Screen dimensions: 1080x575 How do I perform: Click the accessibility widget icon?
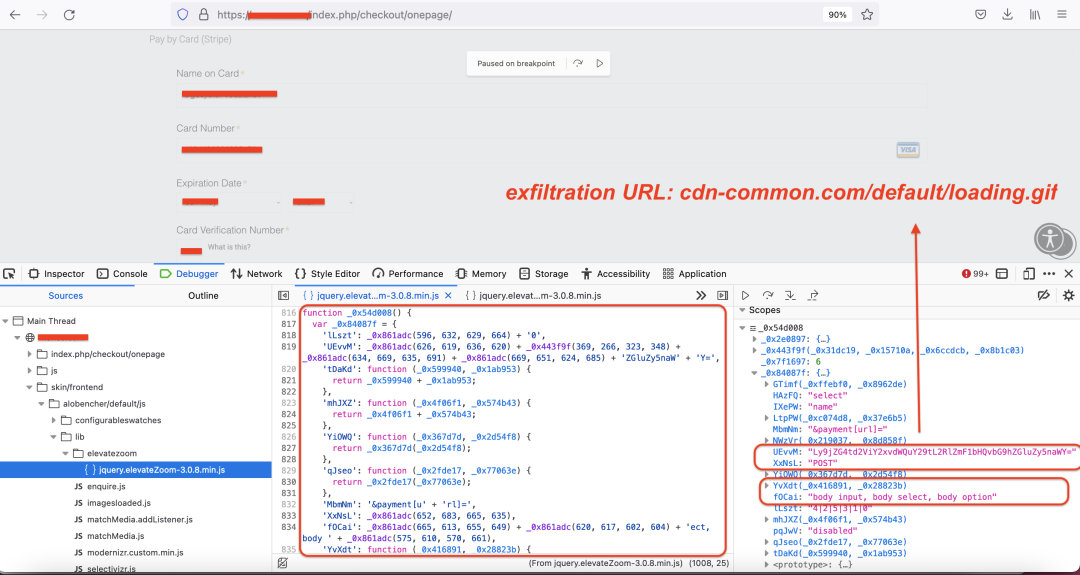[x=1047, y=237]
